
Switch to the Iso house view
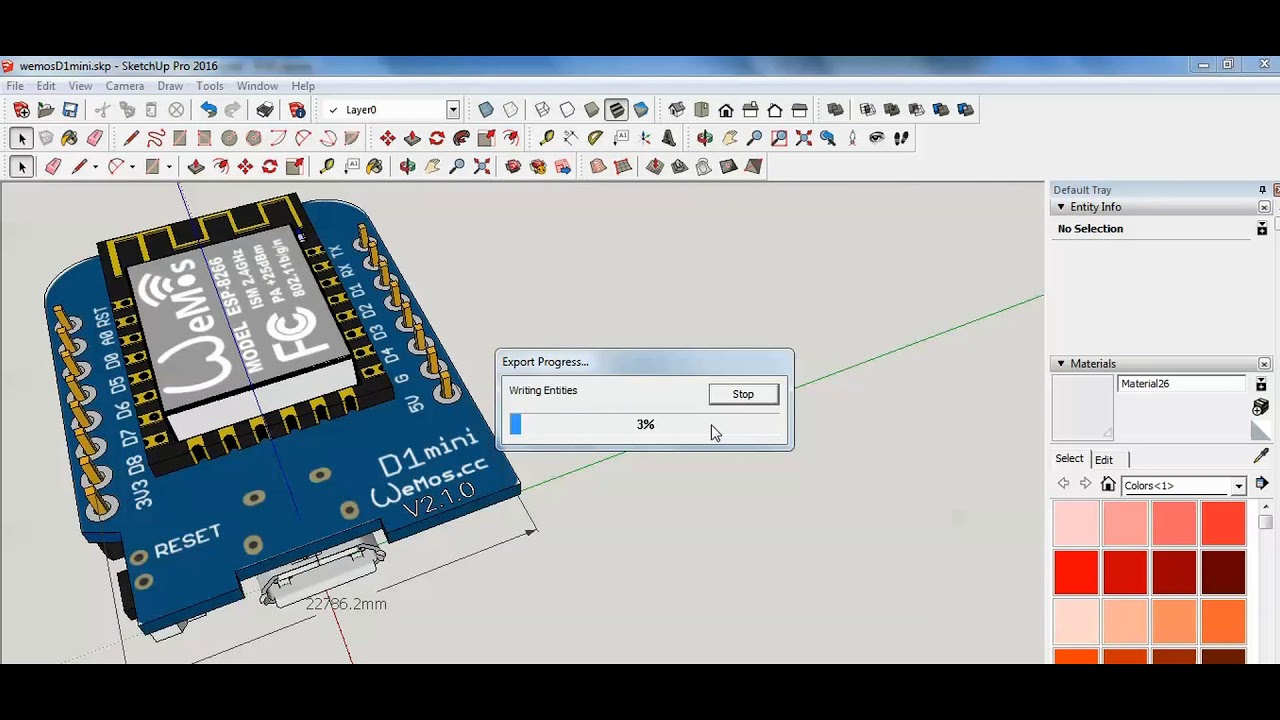pyautogui.click(x=677, y=110)
